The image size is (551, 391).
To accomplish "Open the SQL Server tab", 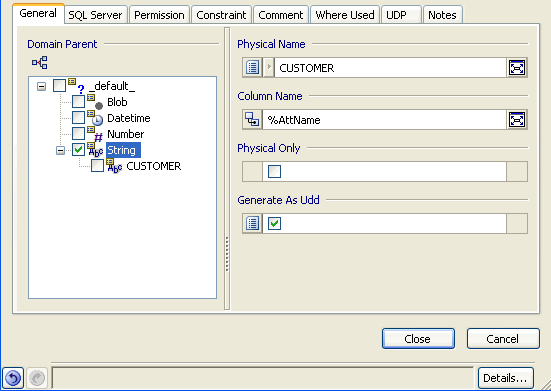I will pos(95,15).
